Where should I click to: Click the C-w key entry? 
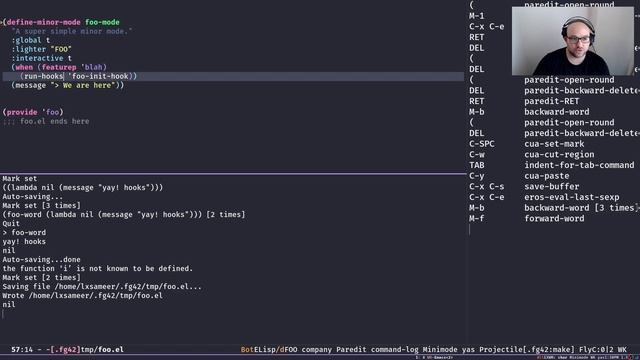[477, 155]
